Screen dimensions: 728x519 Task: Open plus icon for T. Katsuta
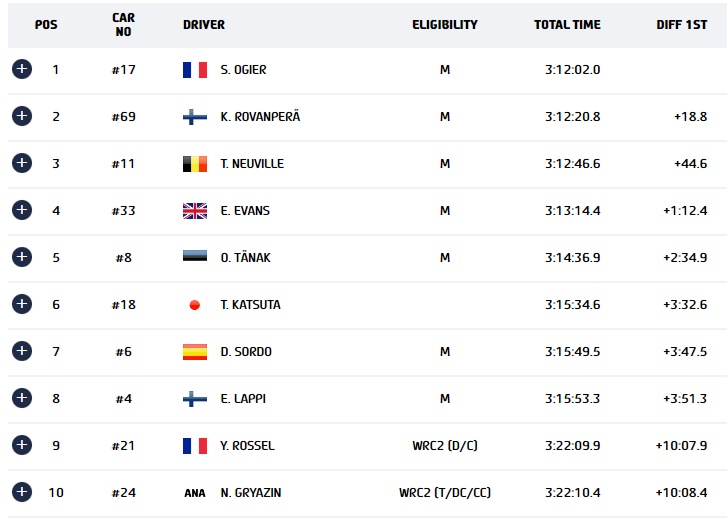click(x=22, y=304)
